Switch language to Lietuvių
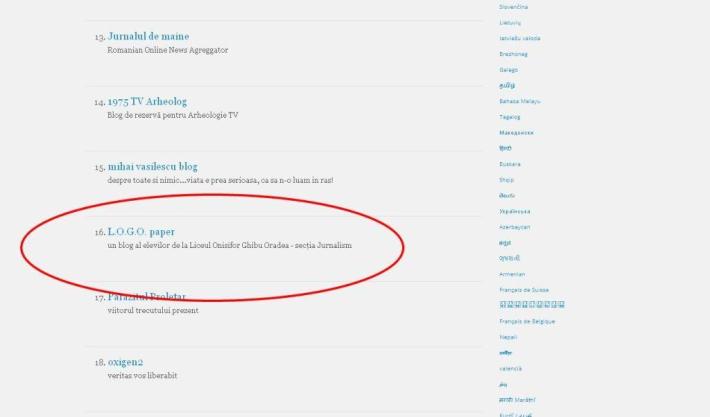The width and height of the screenshot is (710, 417). 510,22
